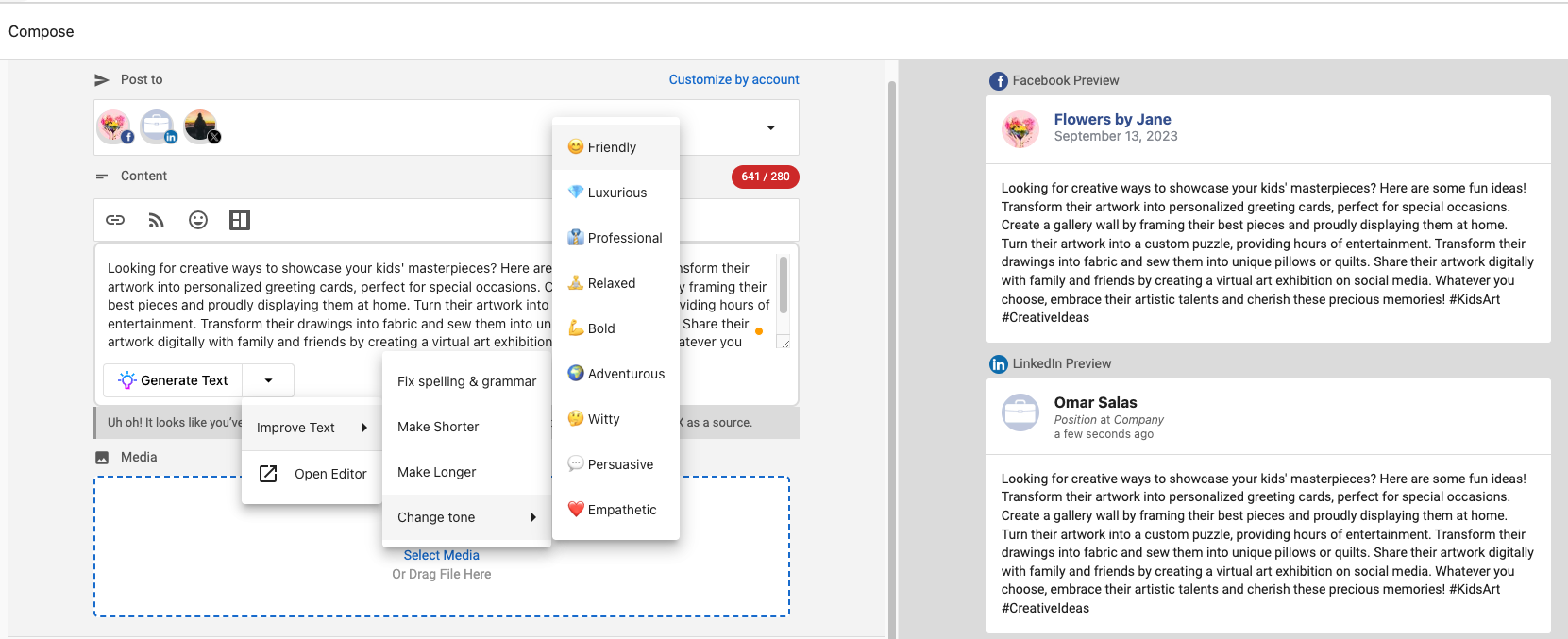Click the Flowers by Jane Facebook account avatar
Viewport: 1568px width, 639px height.
point(113,126)
